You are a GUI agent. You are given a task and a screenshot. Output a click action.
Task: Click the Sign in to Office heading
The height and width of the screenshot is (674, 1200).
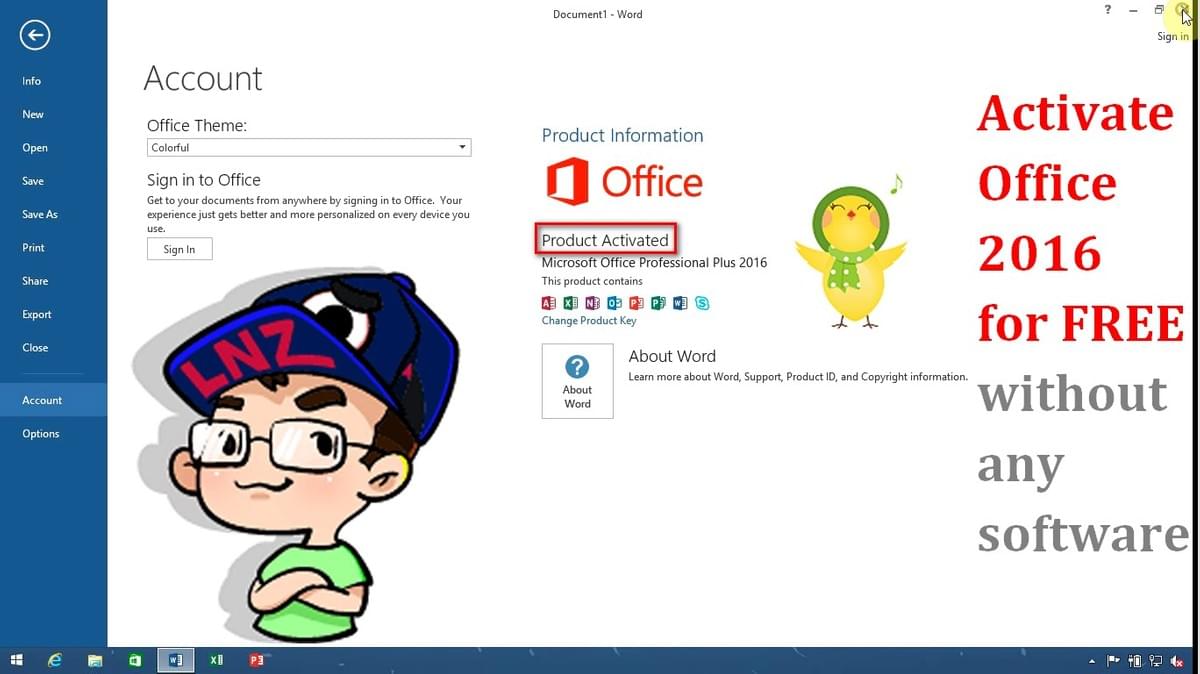204,180
